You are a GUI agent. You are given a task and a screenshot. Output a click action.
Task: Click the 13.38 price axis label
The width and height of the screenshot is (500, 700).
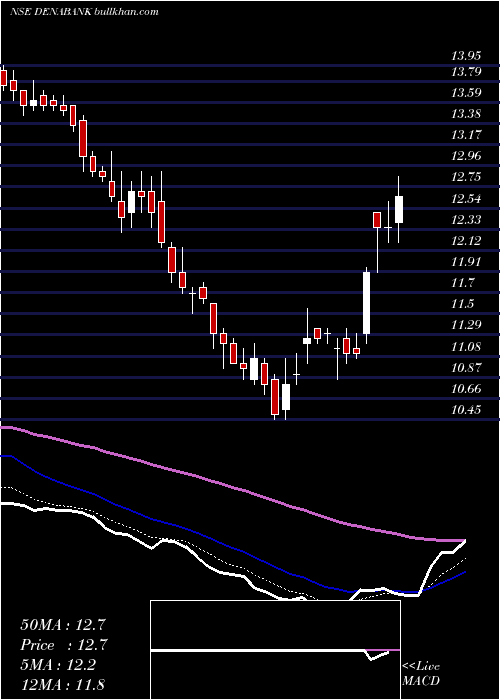point(467,114)
